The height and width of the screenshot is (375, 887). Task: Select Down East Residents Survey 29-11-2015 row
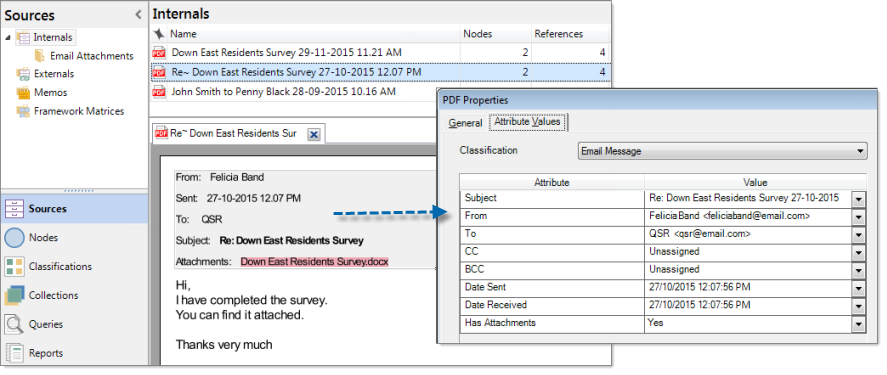point(380,53)
